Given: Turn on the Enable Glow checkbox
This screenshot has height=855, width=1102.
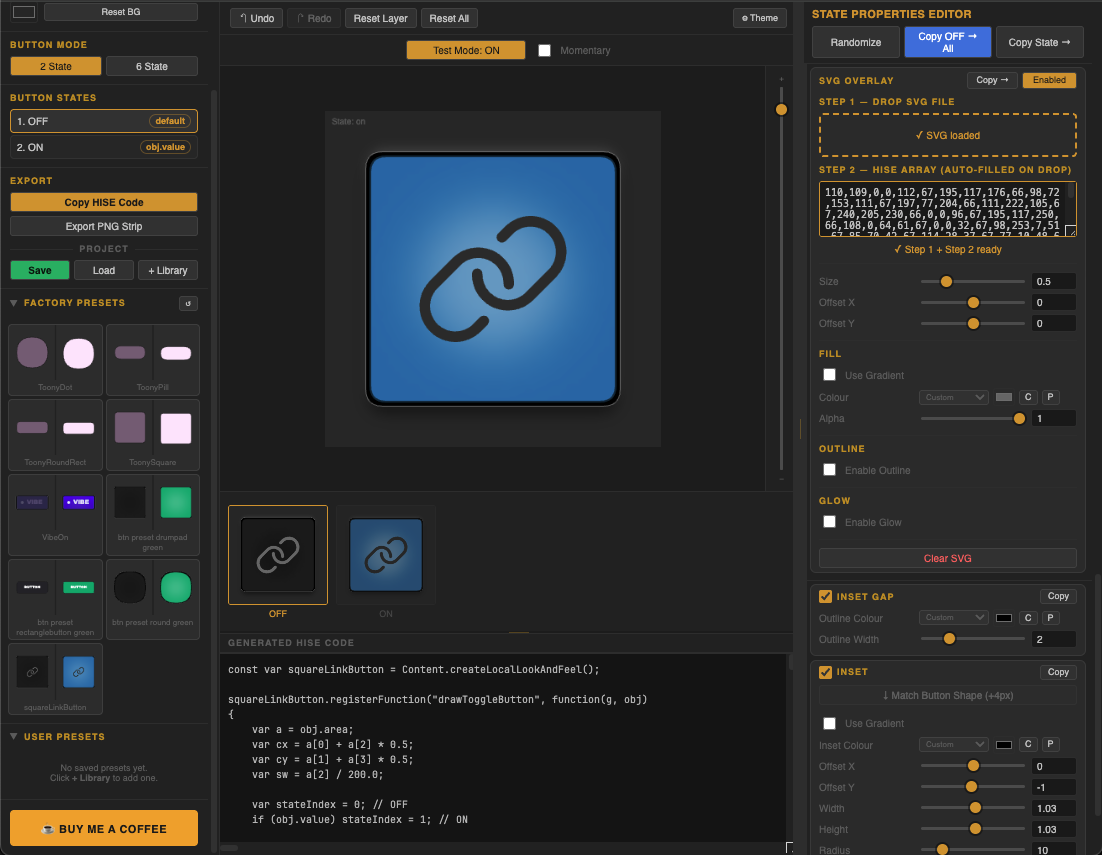Looking at the screenshot, I should coord(829,522).
